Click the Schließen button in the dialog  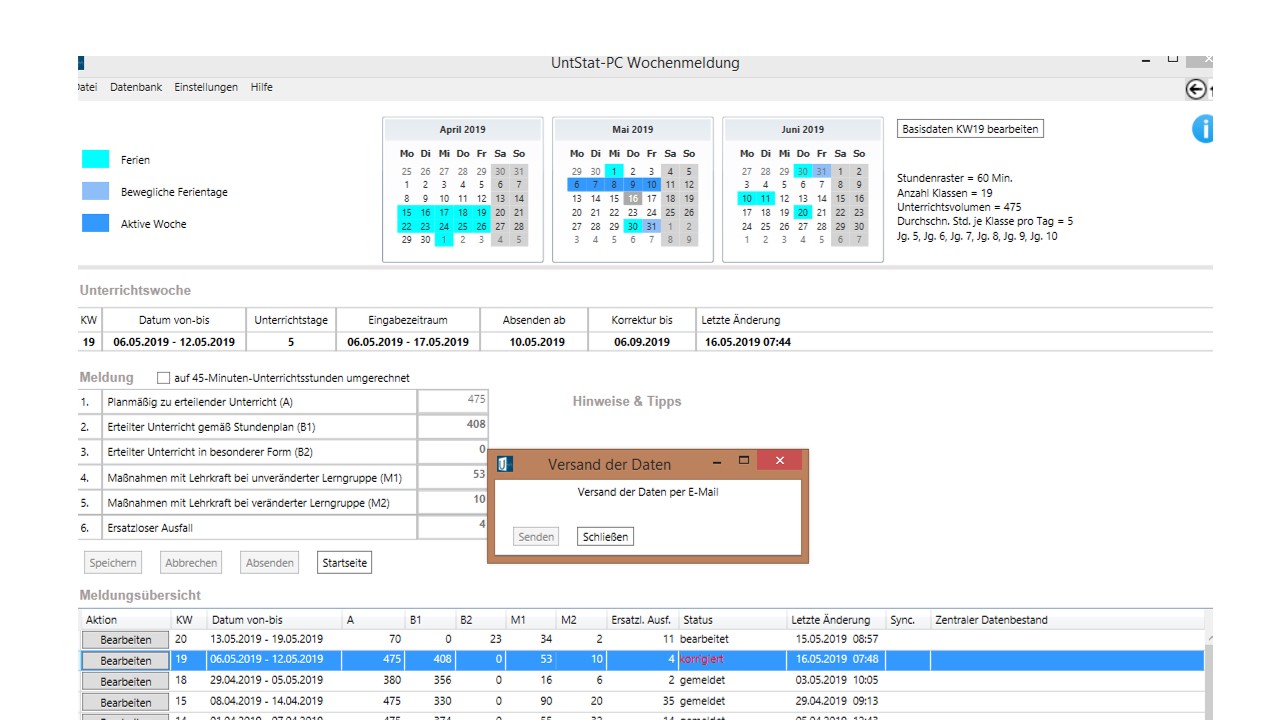tap(606, 537)
